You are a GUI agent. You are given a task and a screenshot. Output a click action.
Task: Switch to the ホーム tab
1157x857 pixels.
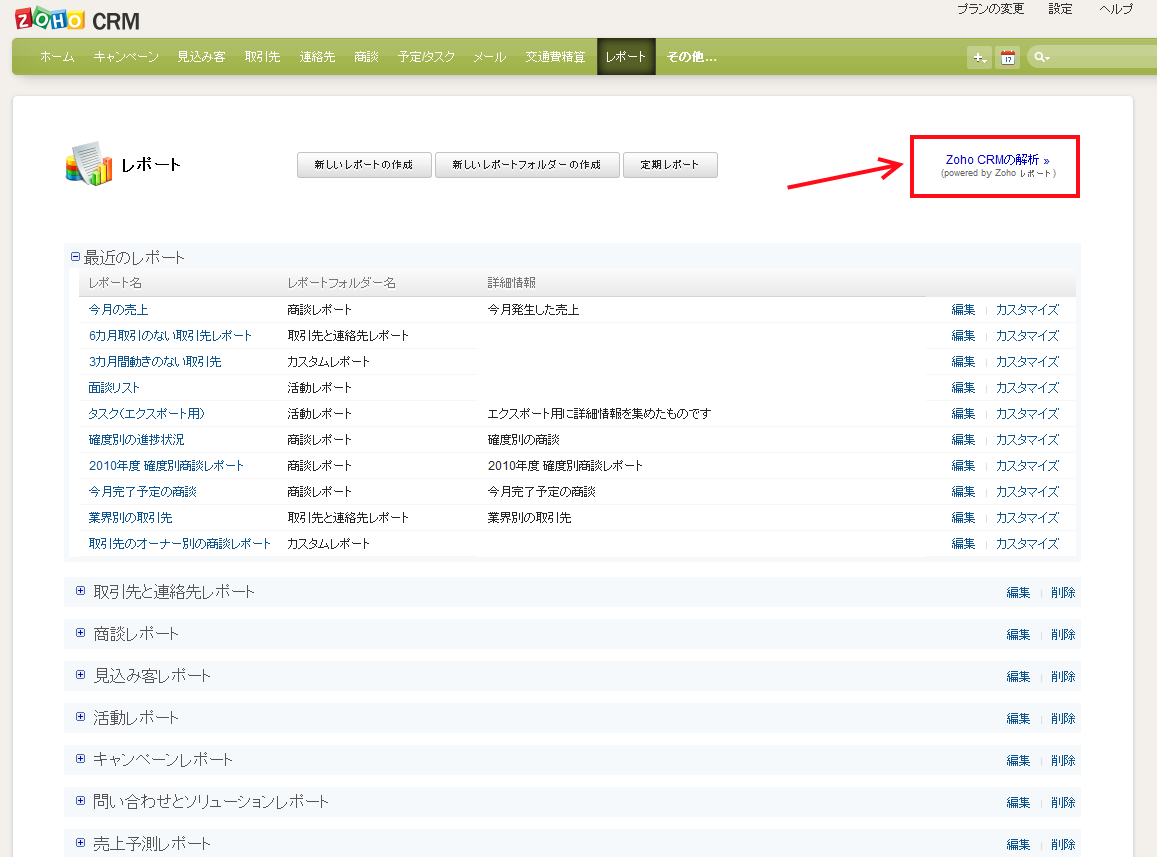57,57
